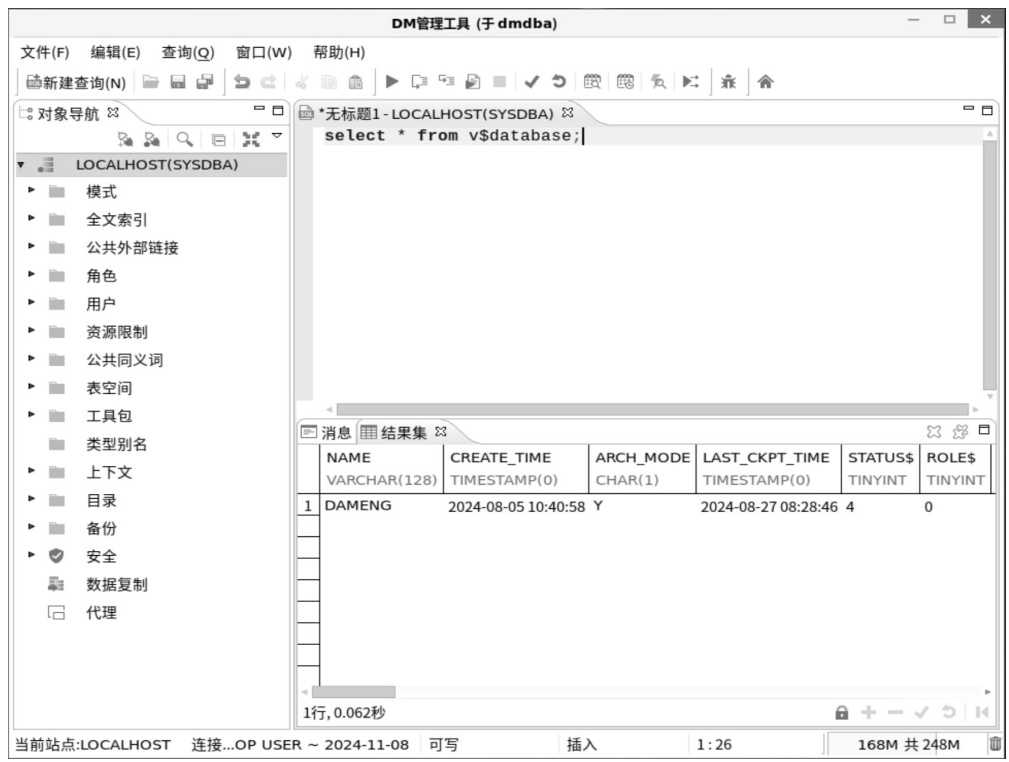Image resolution: width=1009 pixels, height=762 pixels.
Task: Select the 数据复制 tree item
Action: 117,585
